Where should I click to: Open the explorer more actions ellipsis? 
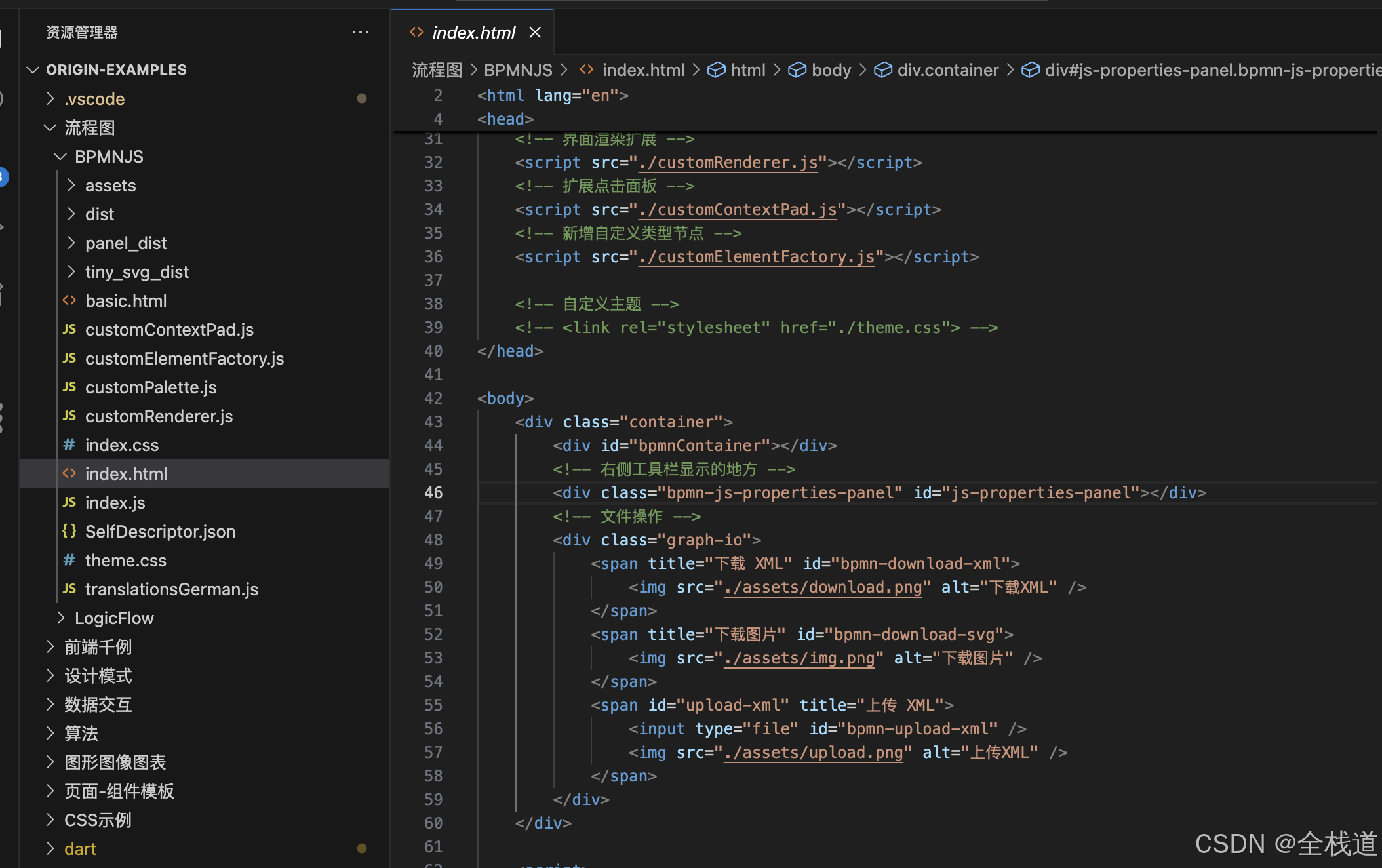click(x=361, y=32)
